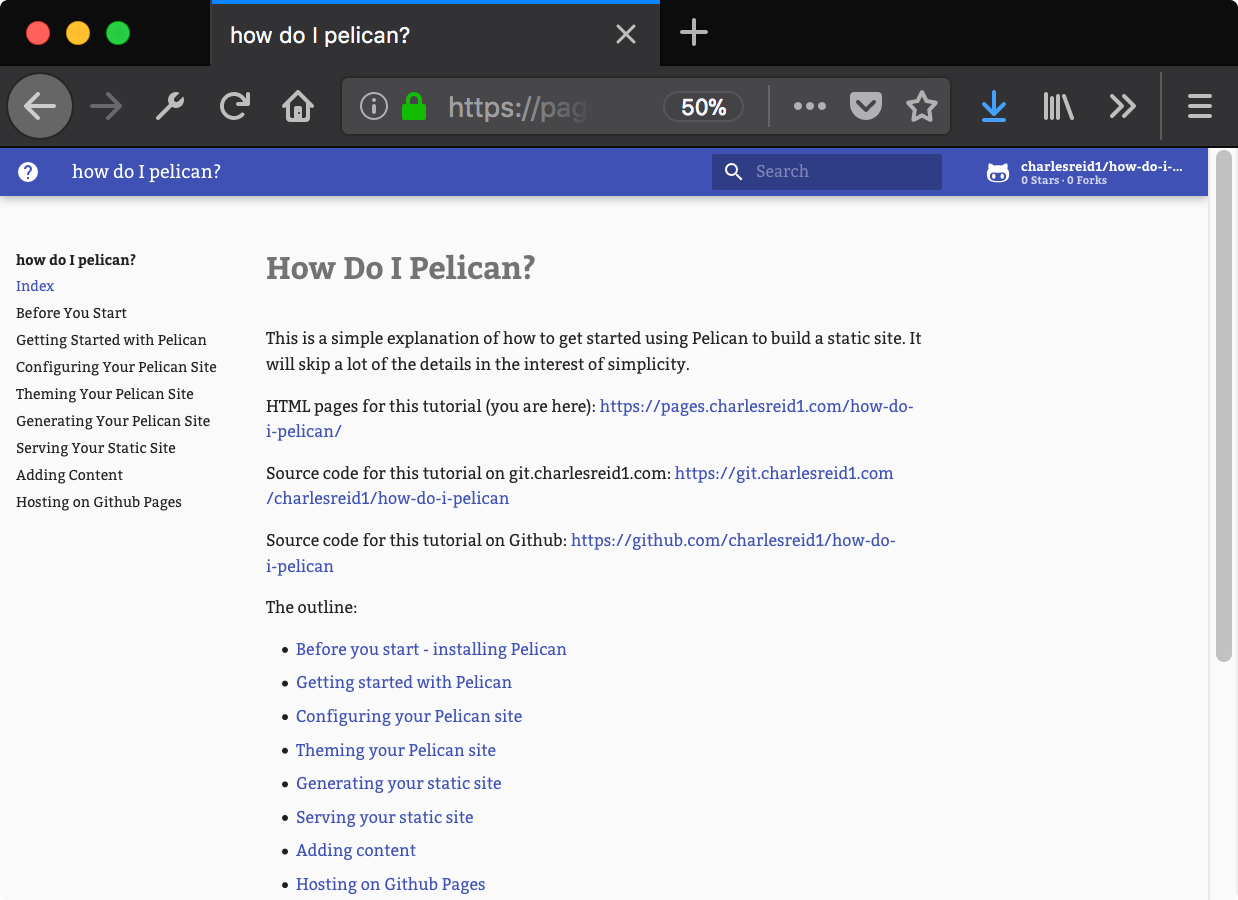Click the 'How Do I Pelican?' page heading

click(401, 268)
